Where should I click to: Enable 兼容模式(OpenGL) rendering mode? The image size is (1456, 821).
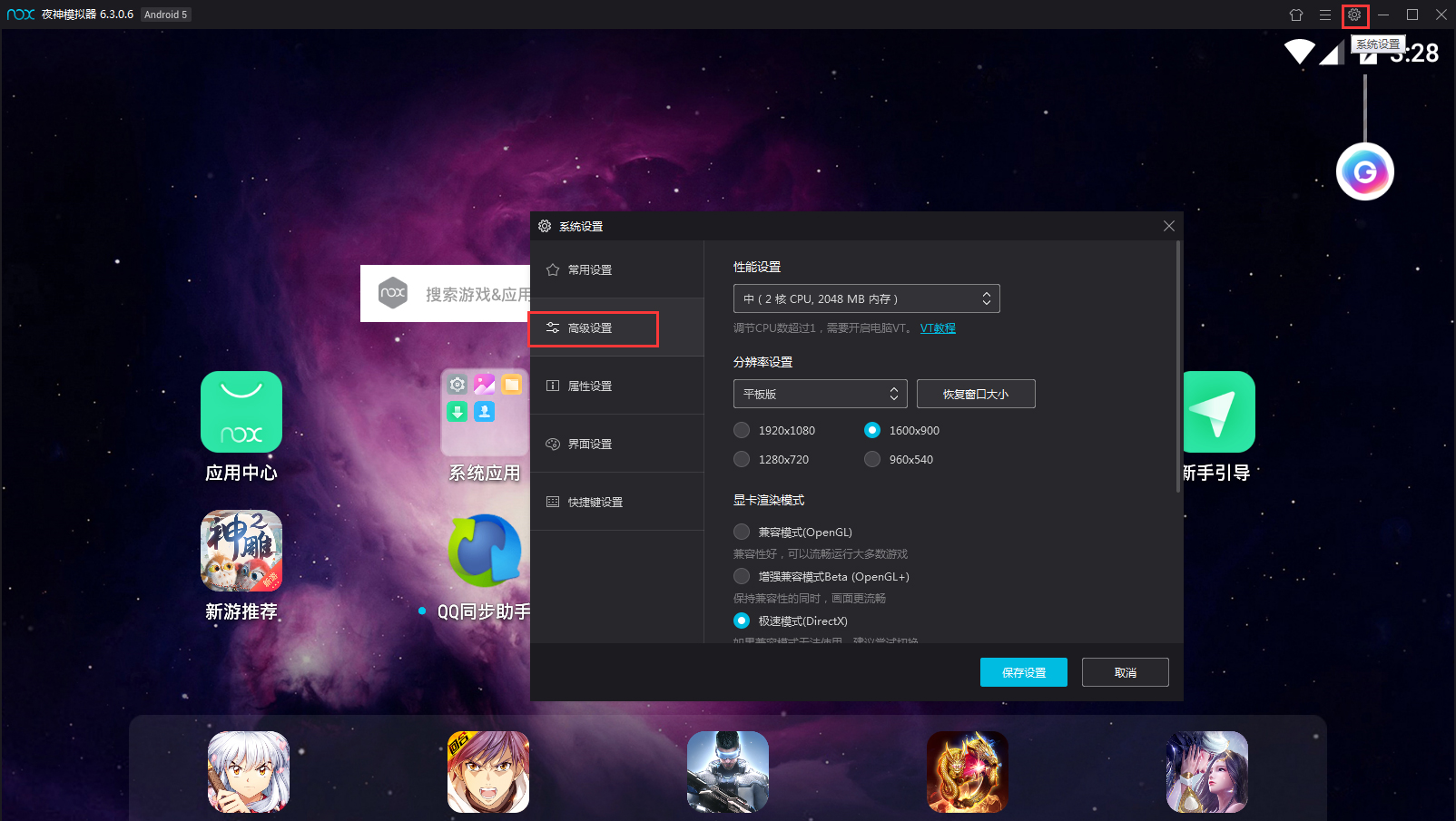tap(741, 532)
